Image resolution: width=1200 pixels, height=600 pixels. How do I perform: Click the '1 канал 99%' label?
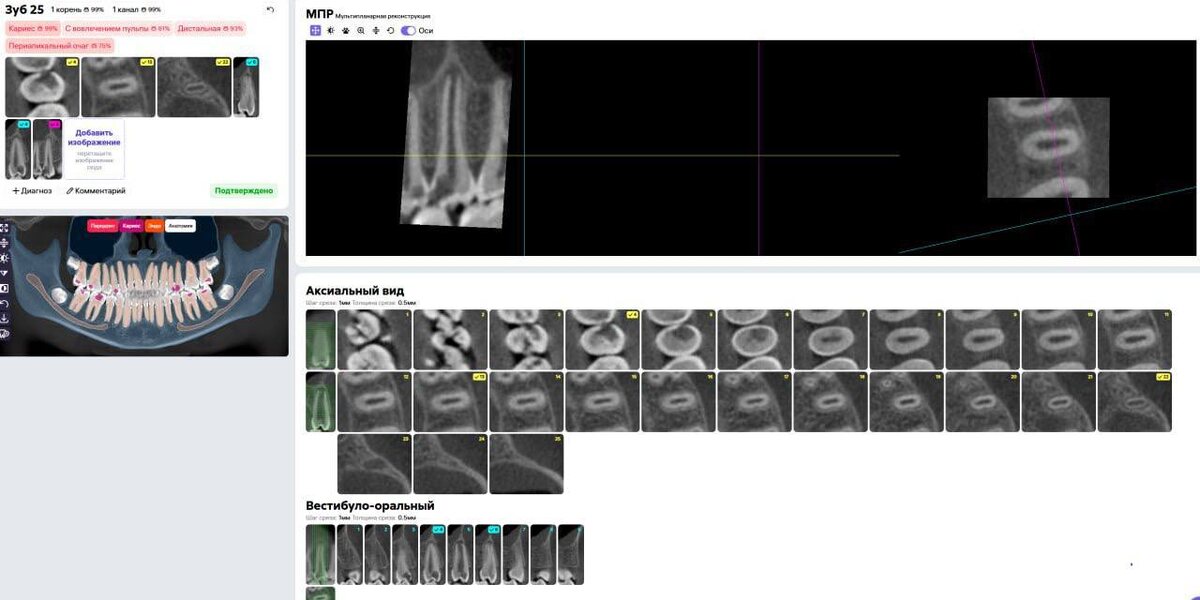137,10
